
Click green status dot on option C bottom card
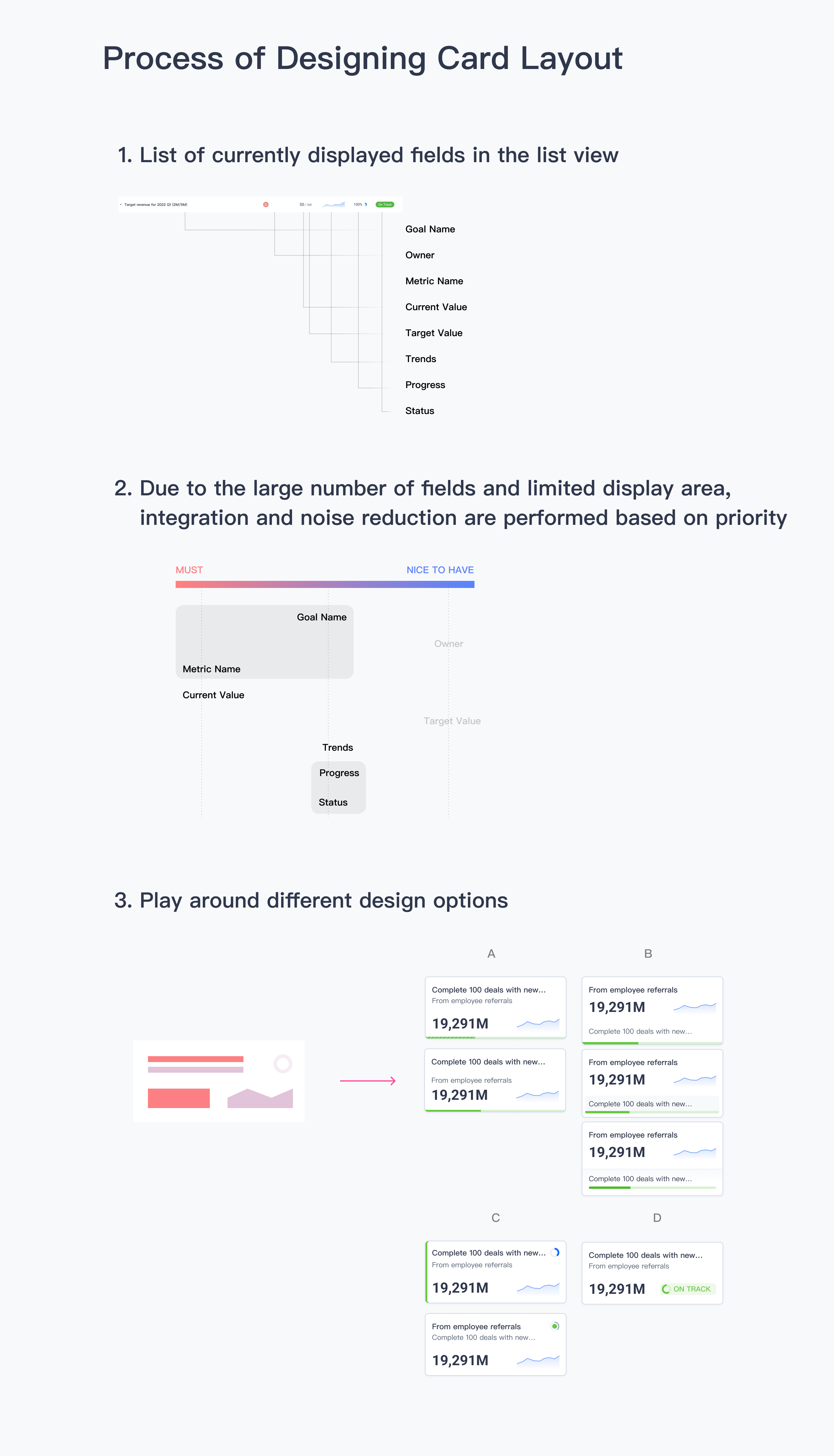tap(554, 1326)
